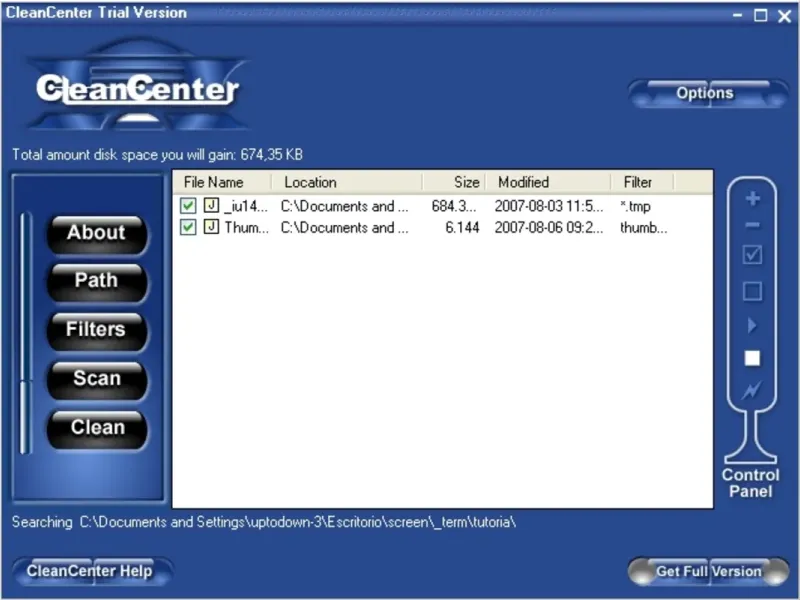The width and height of the screenshot is (800, 600).
Task: Click the check-all icon in Control Panel
Action: click(753, 254)
